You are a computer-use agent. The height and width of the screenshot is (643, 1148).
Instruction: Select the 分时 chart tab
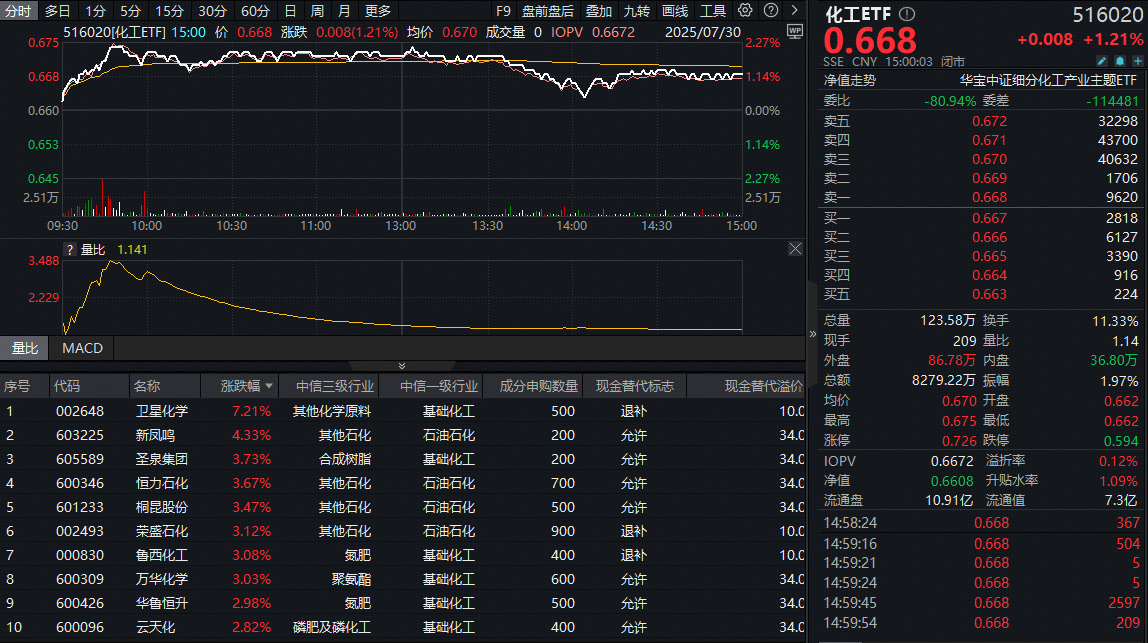tap(18, 11)
